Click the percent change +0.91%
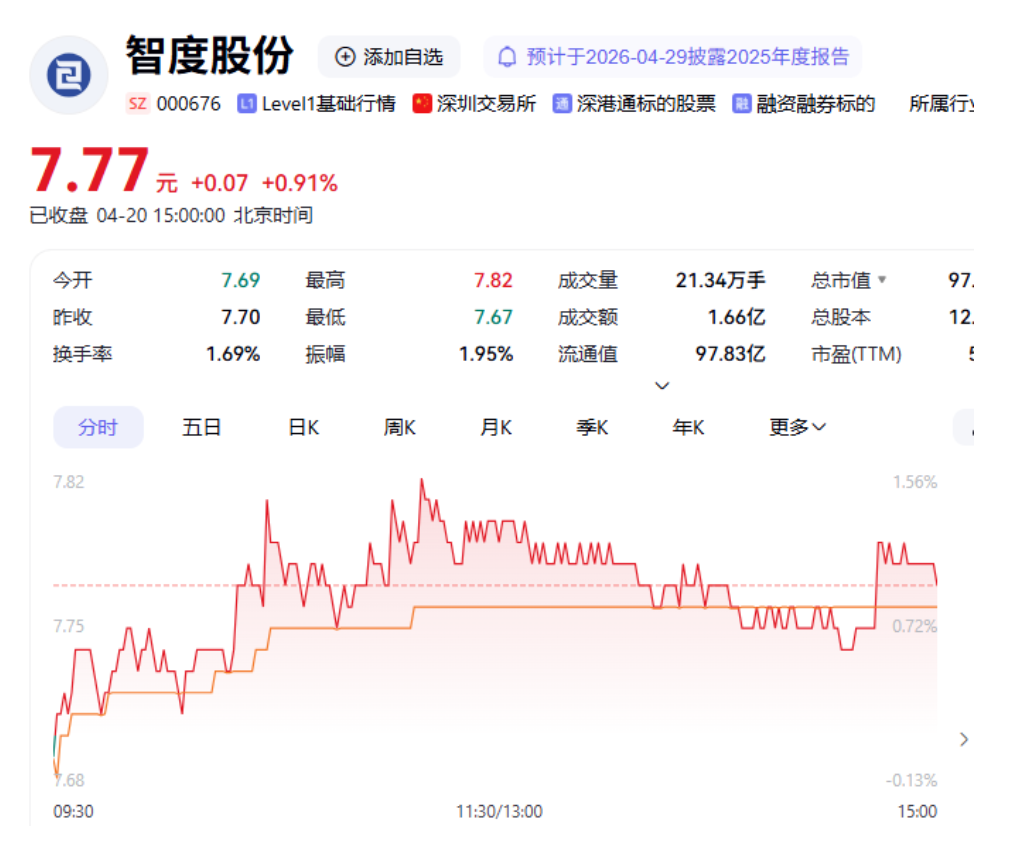The width and height of the screenshot is (1014, 855). click(x=299, y=183)
